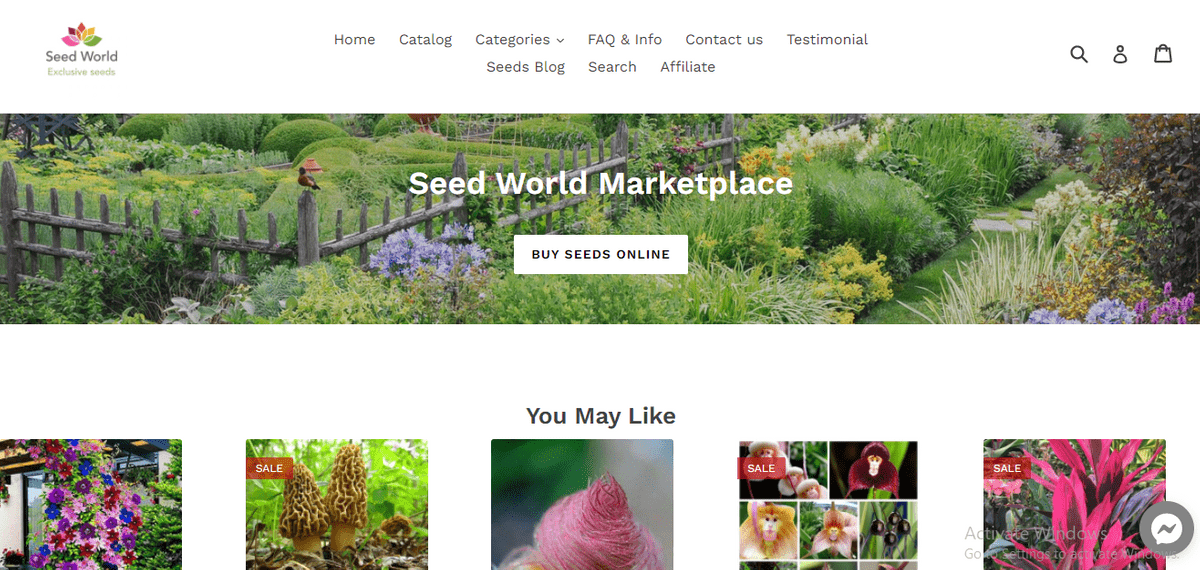
Task: Click the search magnifier icon
Action: (x=1079, y=54)
